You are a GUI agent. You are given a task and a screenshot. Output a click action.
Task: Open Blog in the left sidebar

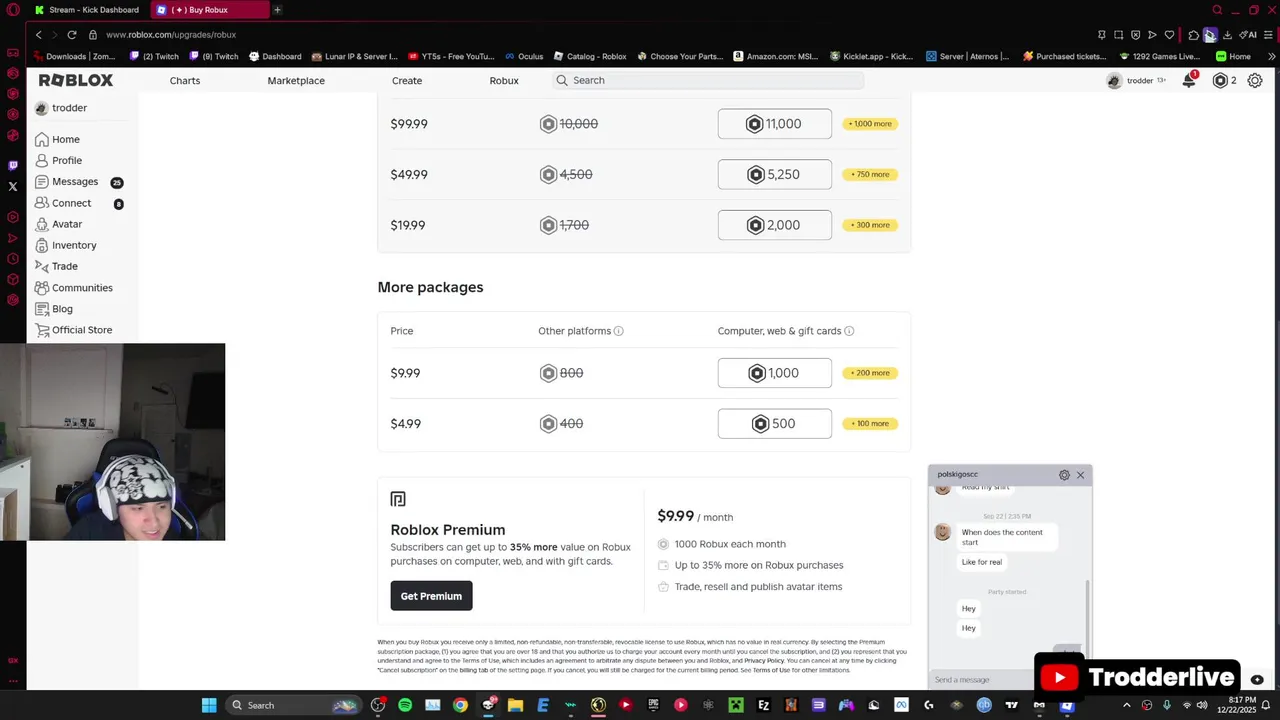click(54, 309)
